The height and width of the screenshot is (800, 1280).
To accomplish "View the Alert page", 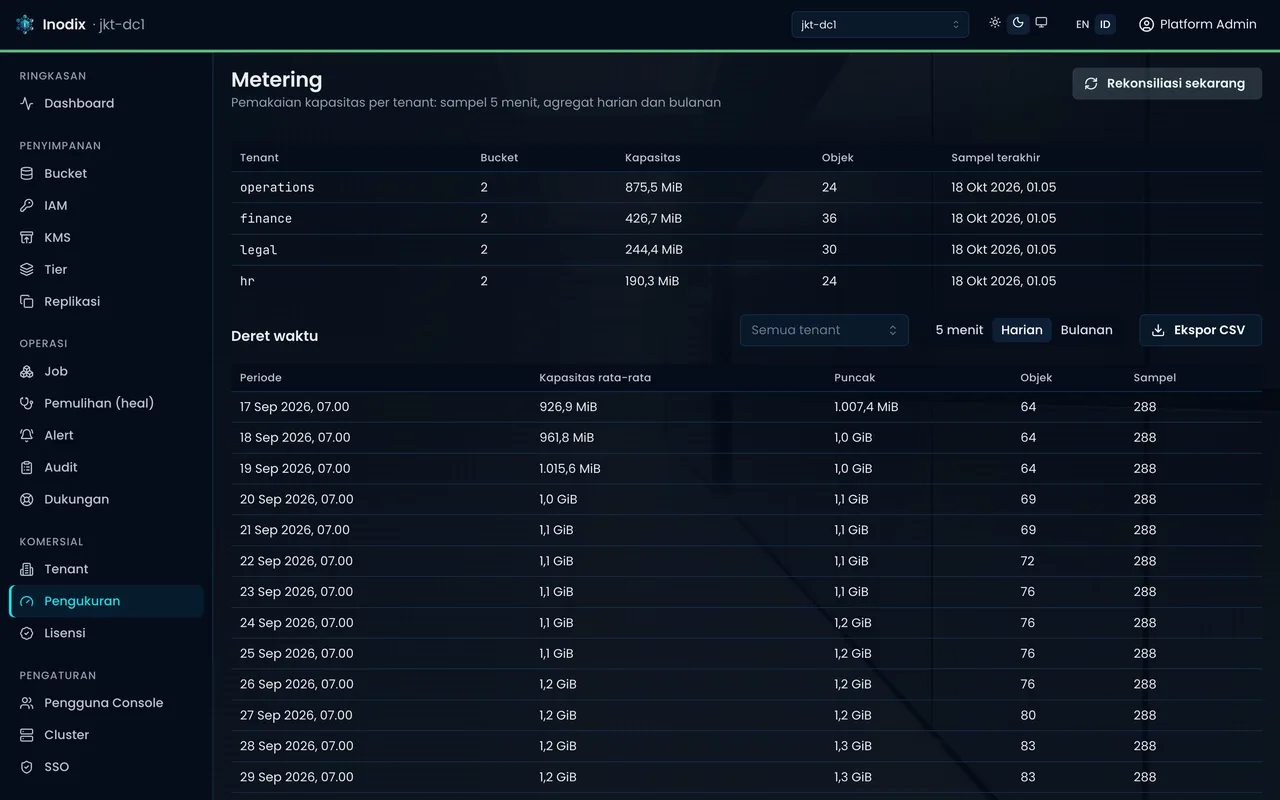I will click(x=106, y=435).
